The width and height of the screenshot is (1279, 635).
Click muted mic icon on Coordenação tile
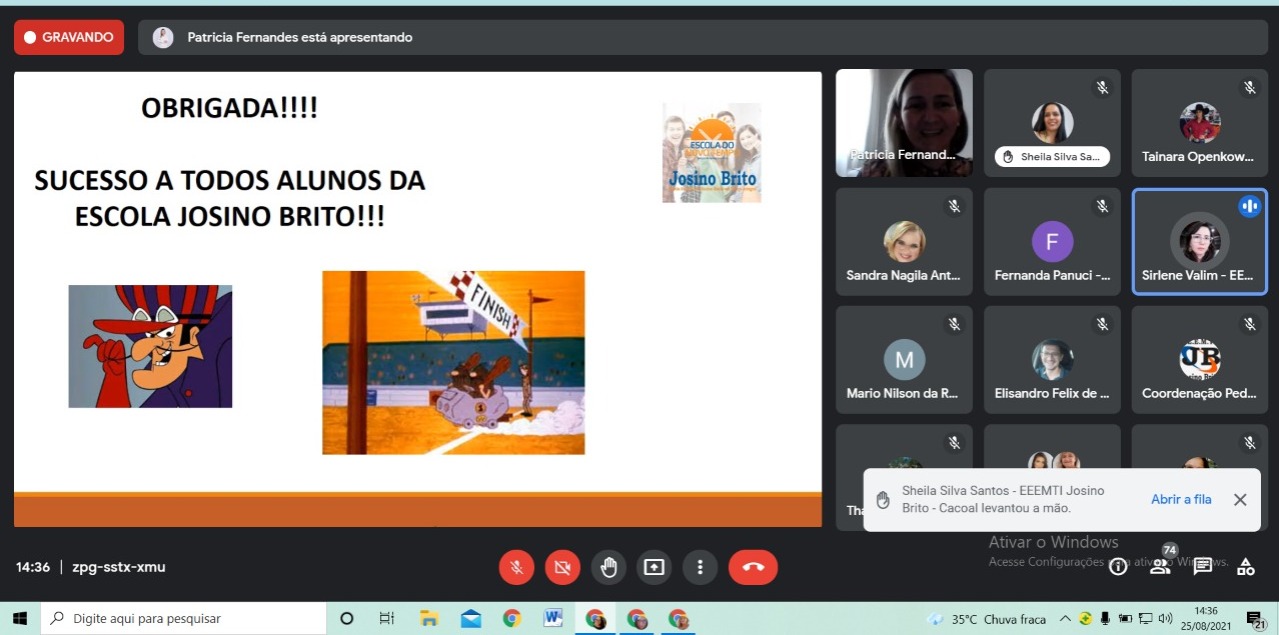[x=1249, y=324]
